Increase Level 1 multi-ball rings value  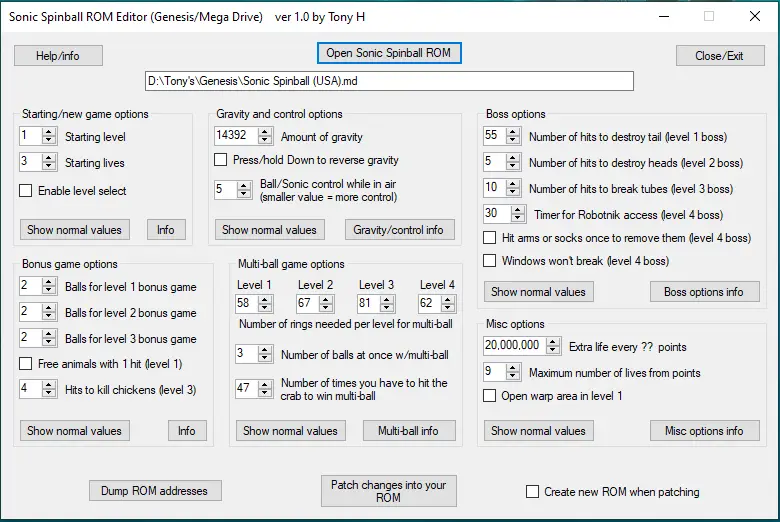tap(265, 299)
